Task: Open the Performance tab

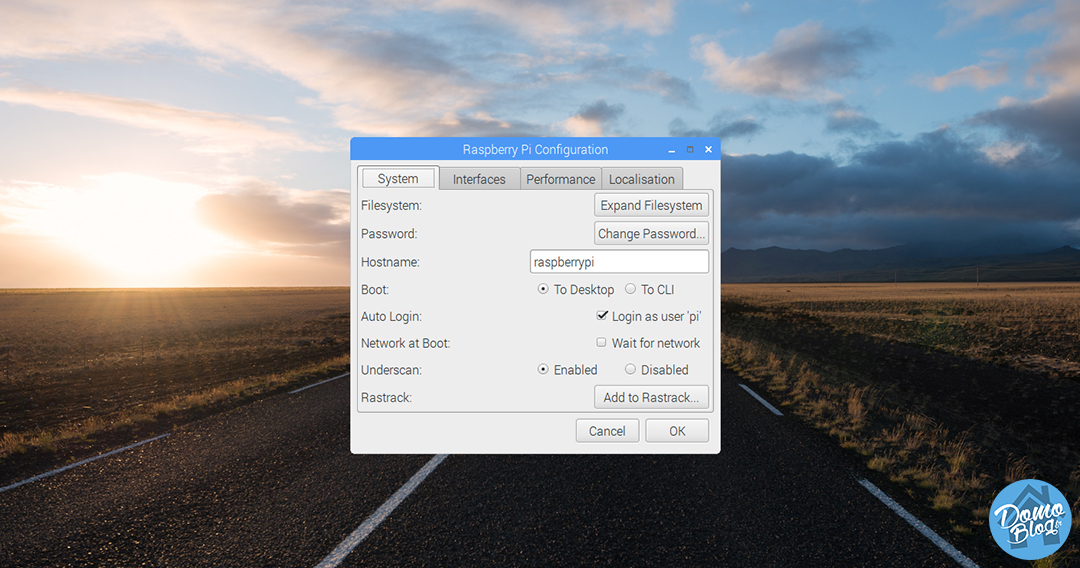Action: point(560,179)
